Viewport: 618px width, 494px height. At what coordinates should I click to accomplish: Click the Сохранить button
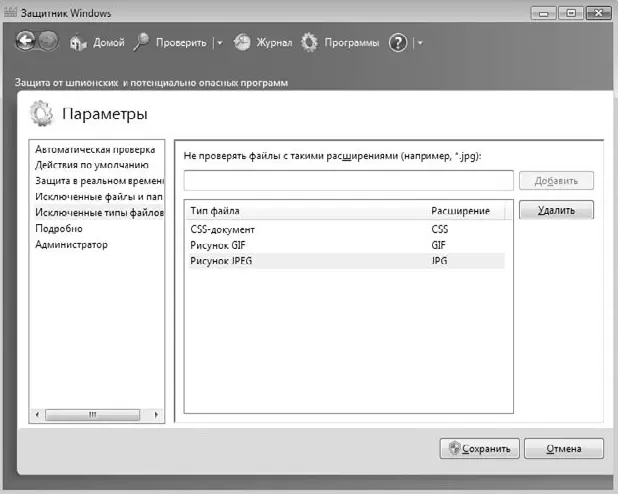[480, 449]
